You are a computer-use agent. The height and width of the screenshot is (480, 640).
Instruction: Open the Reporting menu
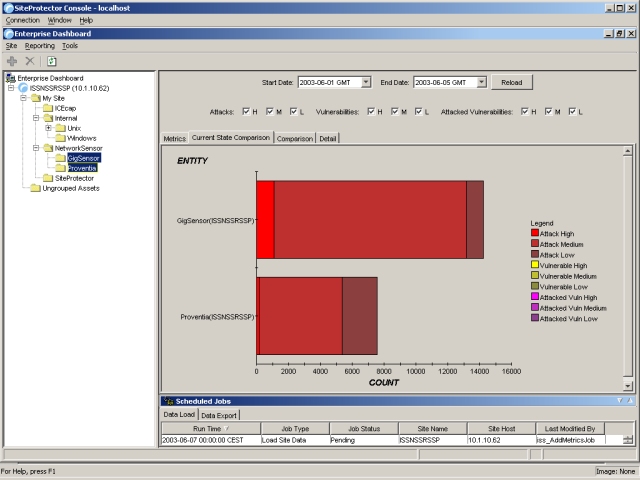[x=40, y=46]
